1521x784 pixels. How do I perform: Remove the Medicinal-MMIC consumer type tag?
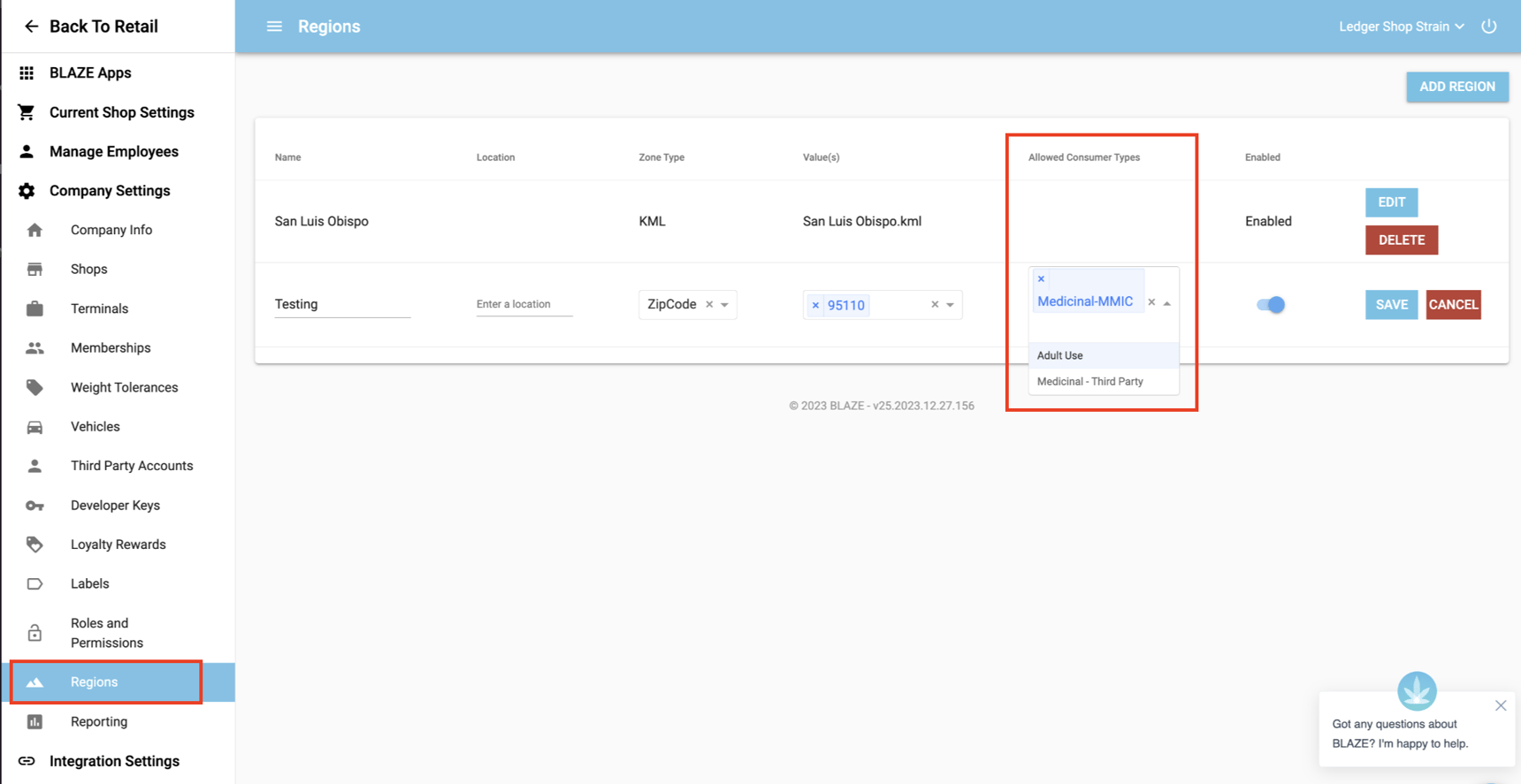point(1041,279)
